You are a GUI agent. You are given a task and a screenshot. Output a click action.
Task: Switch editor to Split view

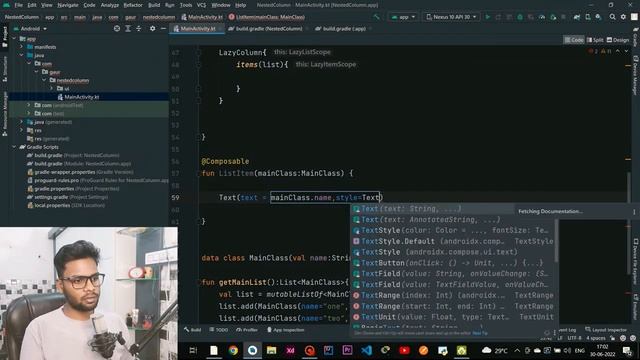tap(595, 40)
